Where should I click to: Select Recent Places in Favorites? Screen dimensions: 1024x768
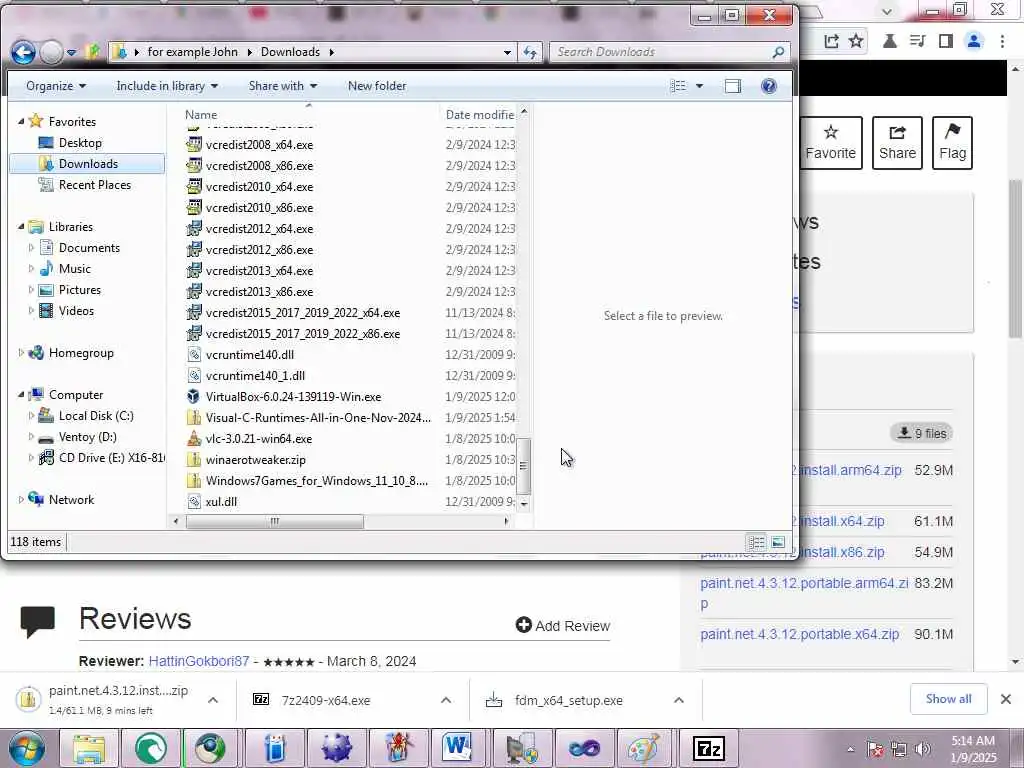(x=95, y=185)
